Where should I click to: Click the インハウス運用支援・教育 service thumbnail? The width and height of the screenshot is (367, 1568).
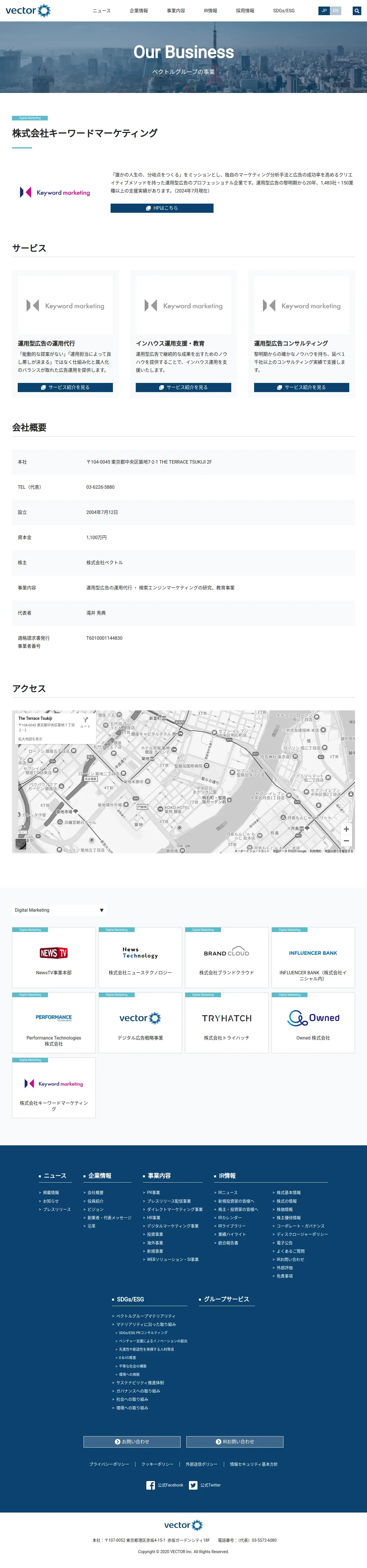click(183, 305)
